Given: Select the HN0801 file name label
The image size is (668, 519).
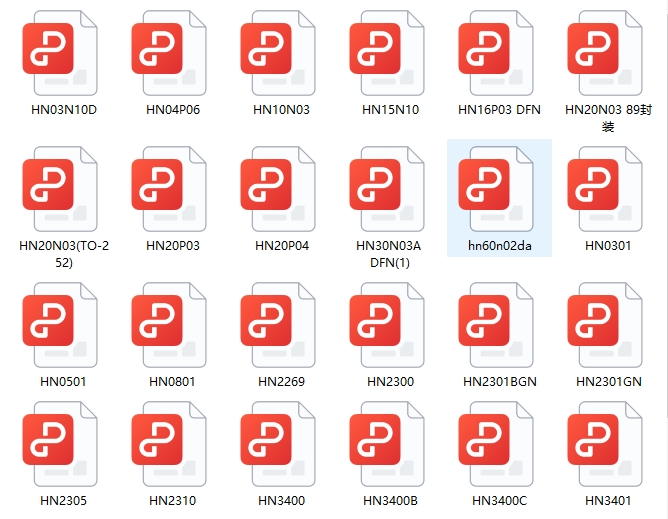Looking at the screenshot, I should pos(173,381).
